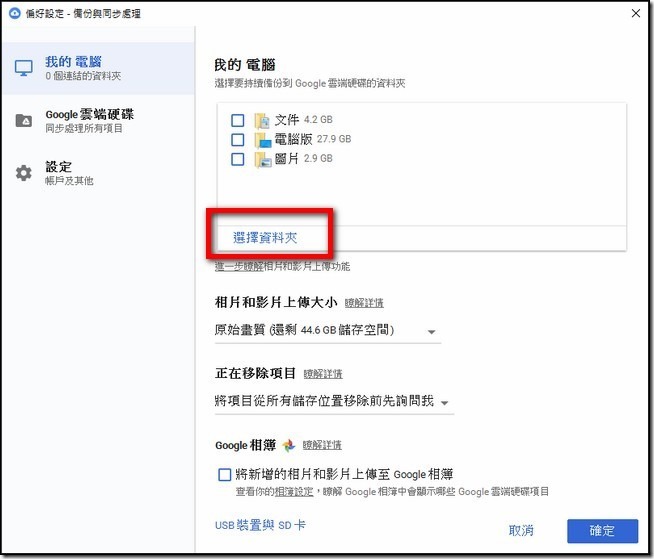Screen dimensions: 654x559
Task: Click the Google Drive folder icon in sidebar
Action: tap(23, 120)
